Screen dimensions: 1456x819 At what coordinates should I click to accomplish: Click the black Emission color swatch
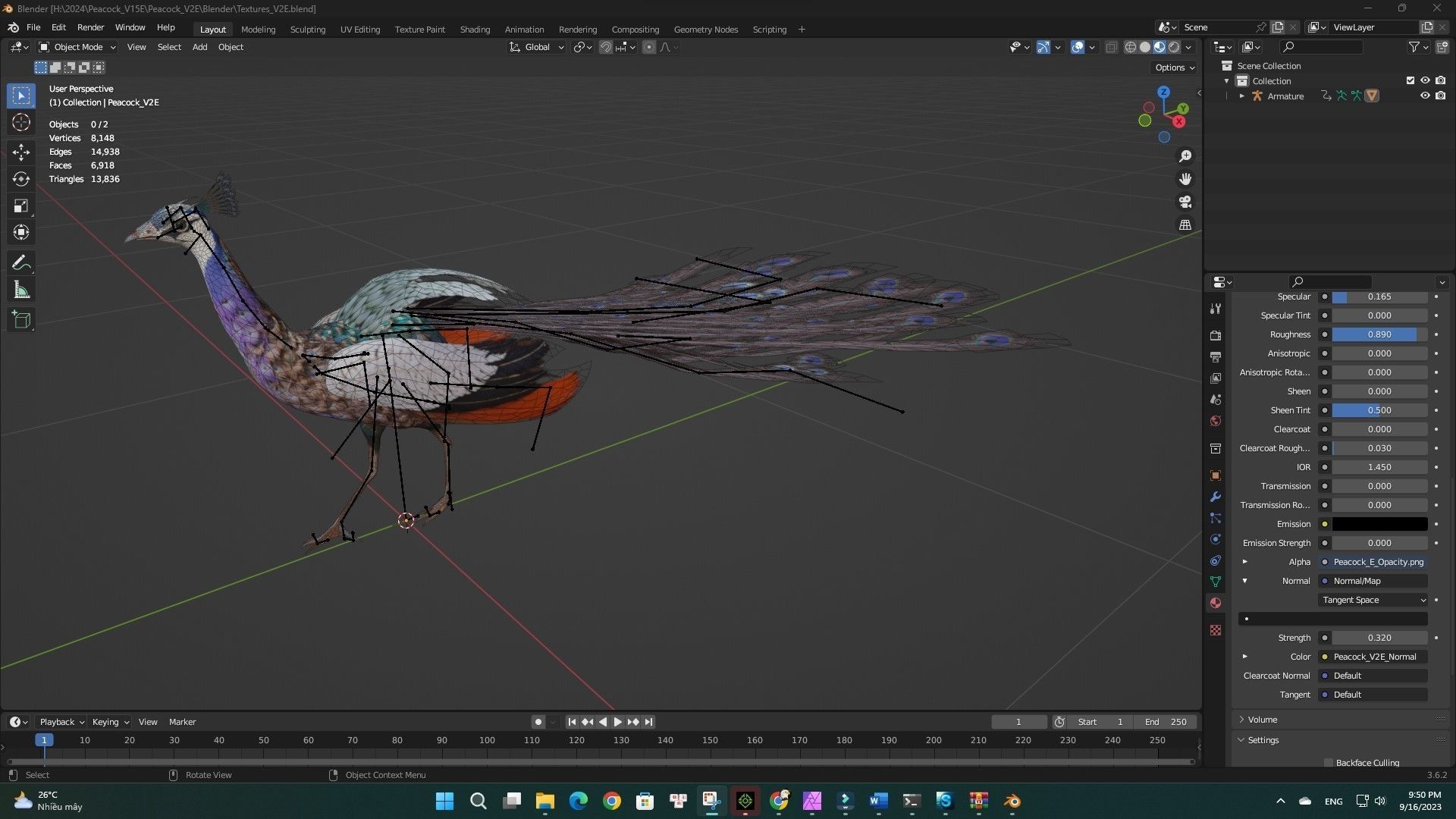click(x=1379, y=524)
